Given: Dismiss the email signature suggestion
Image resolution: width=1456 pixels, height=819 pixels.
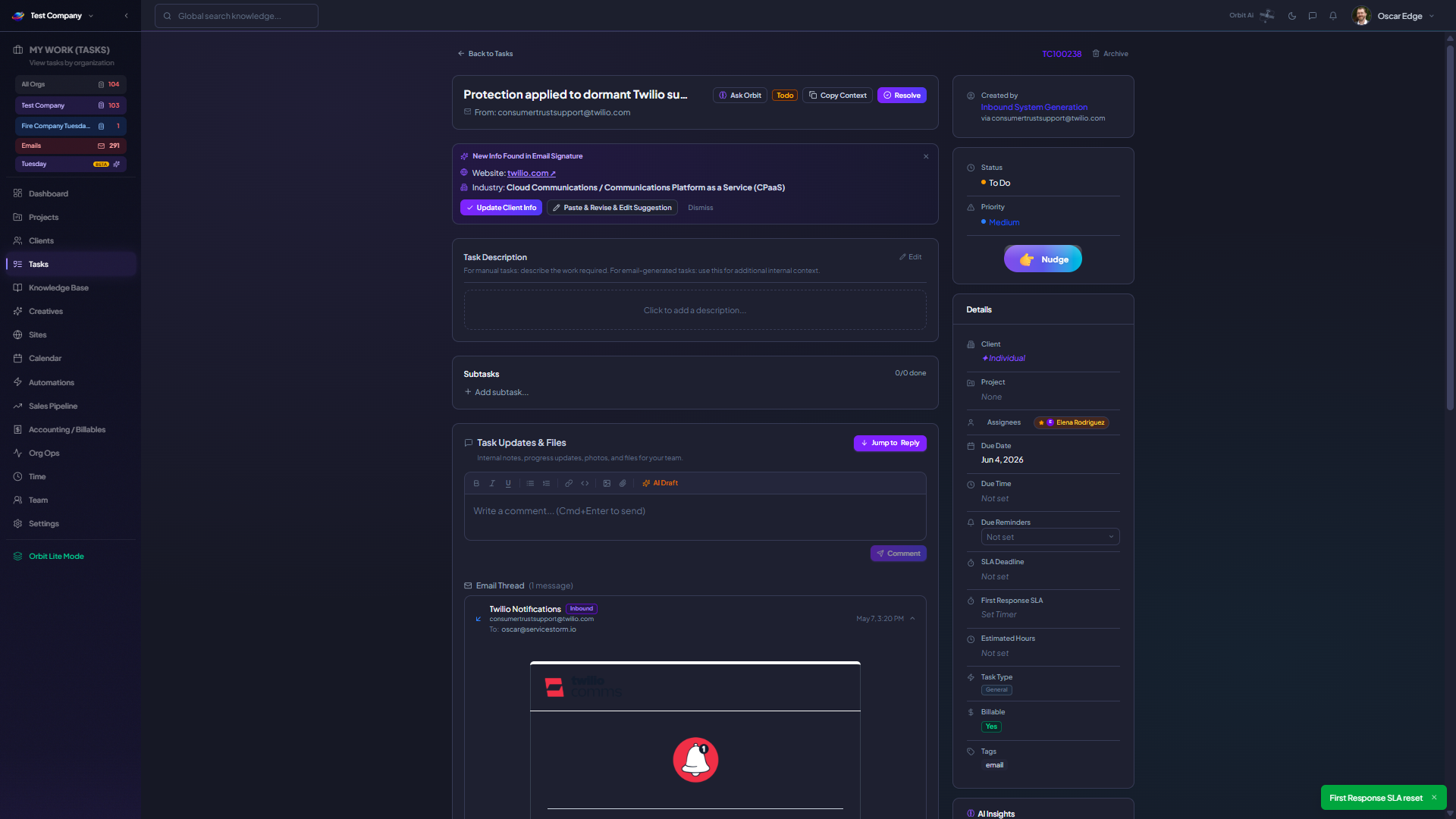Looking at the screenshot, I should (x=701, y=208).
